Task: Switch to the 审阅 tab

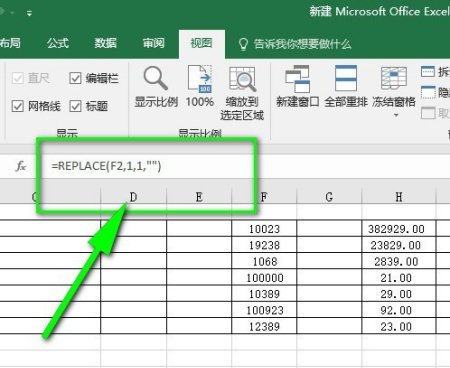Action: [x=153, y=43]
